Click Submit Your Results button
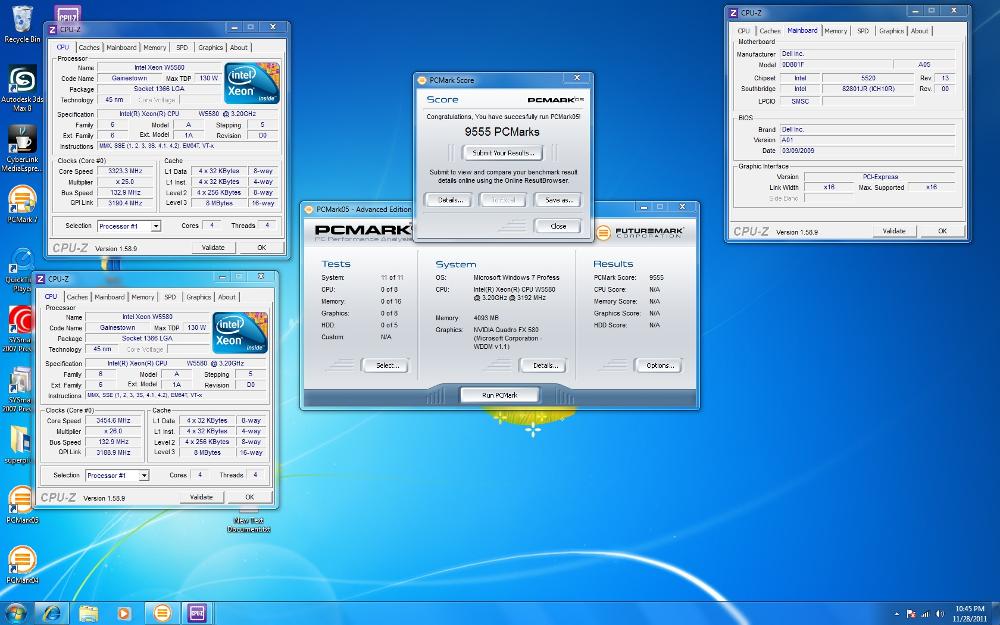 [503, 153]
